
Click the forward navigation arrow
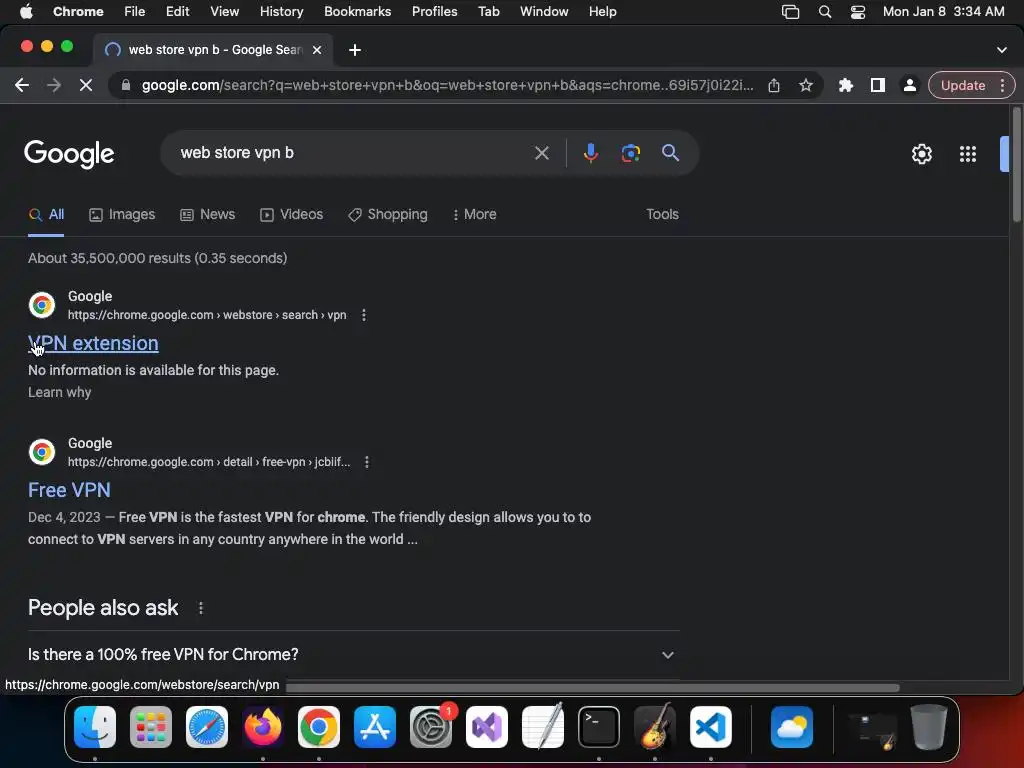pyautogui.click(x=54, y=85)
